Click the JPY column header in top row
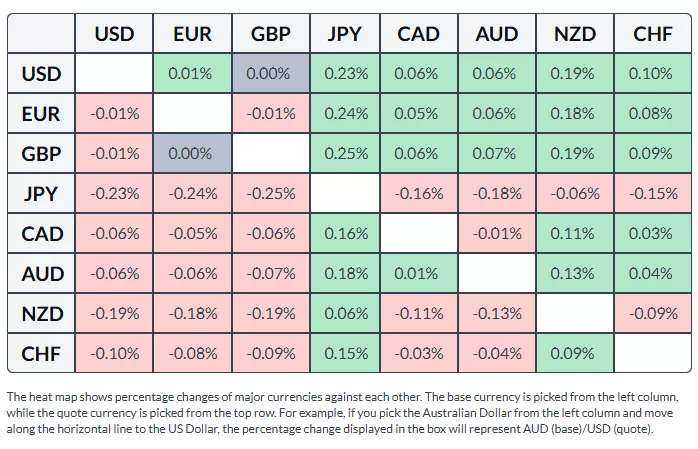 (x=345, y=34)
